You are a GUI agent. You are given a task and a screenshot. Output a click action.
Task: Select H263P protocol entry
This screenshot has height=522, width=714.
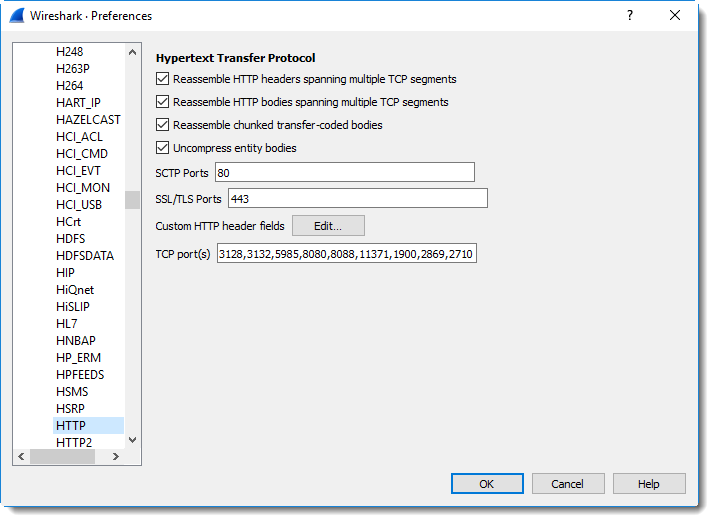click(x=73, y=69)
